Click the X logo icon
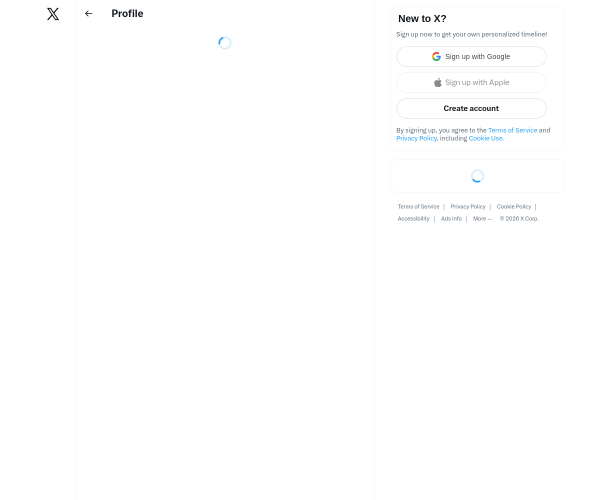The image size is (600, 500). pos(53,14)
